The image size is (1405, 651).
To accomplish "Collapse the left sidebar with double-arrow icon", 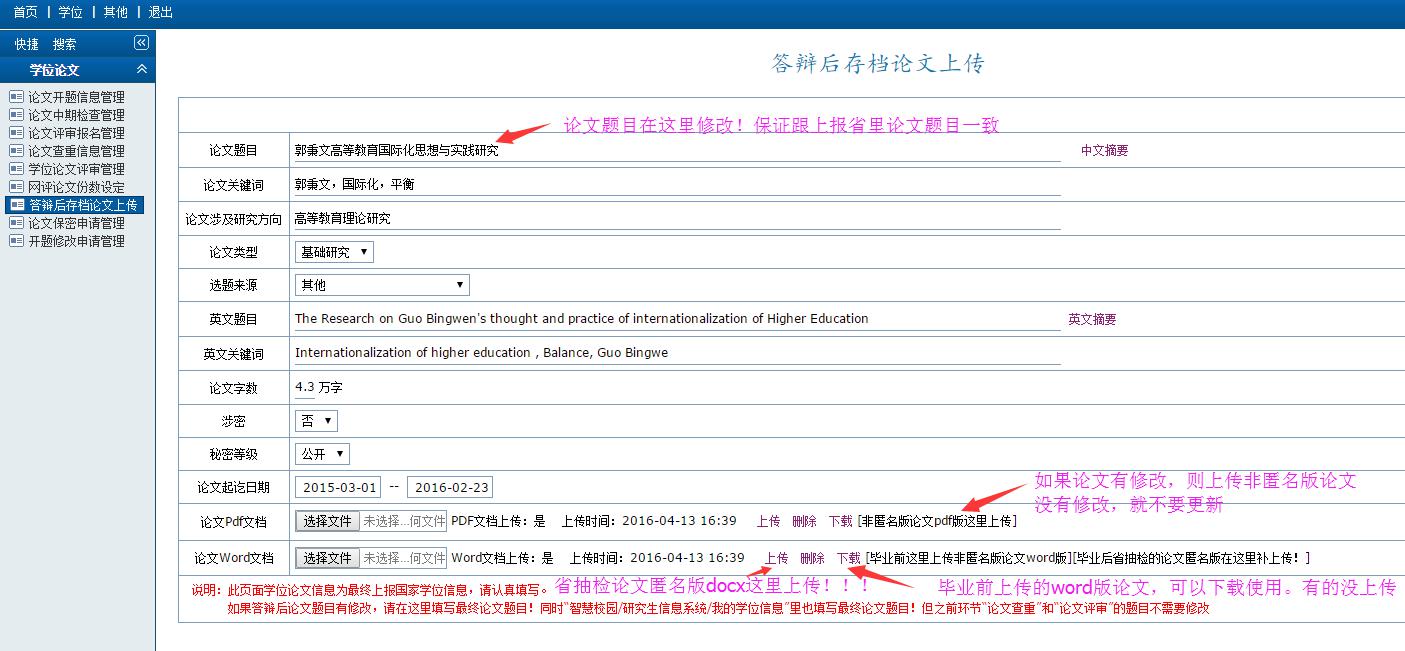I will pos(141,43).
